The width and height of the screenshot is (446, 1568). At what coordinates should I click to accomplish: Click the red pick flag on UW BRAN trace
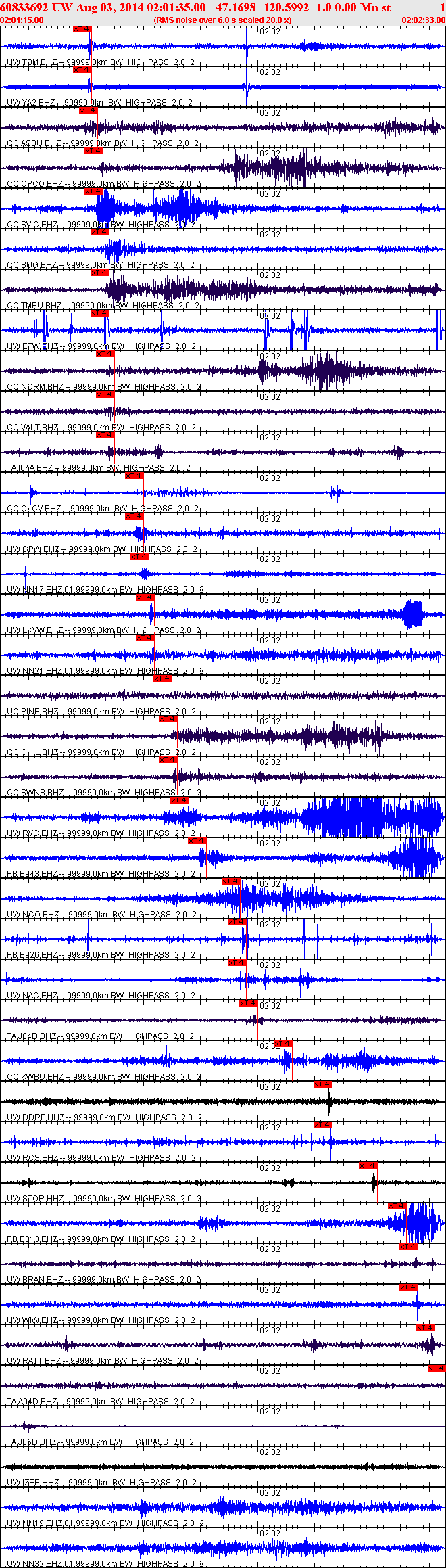409,1247
